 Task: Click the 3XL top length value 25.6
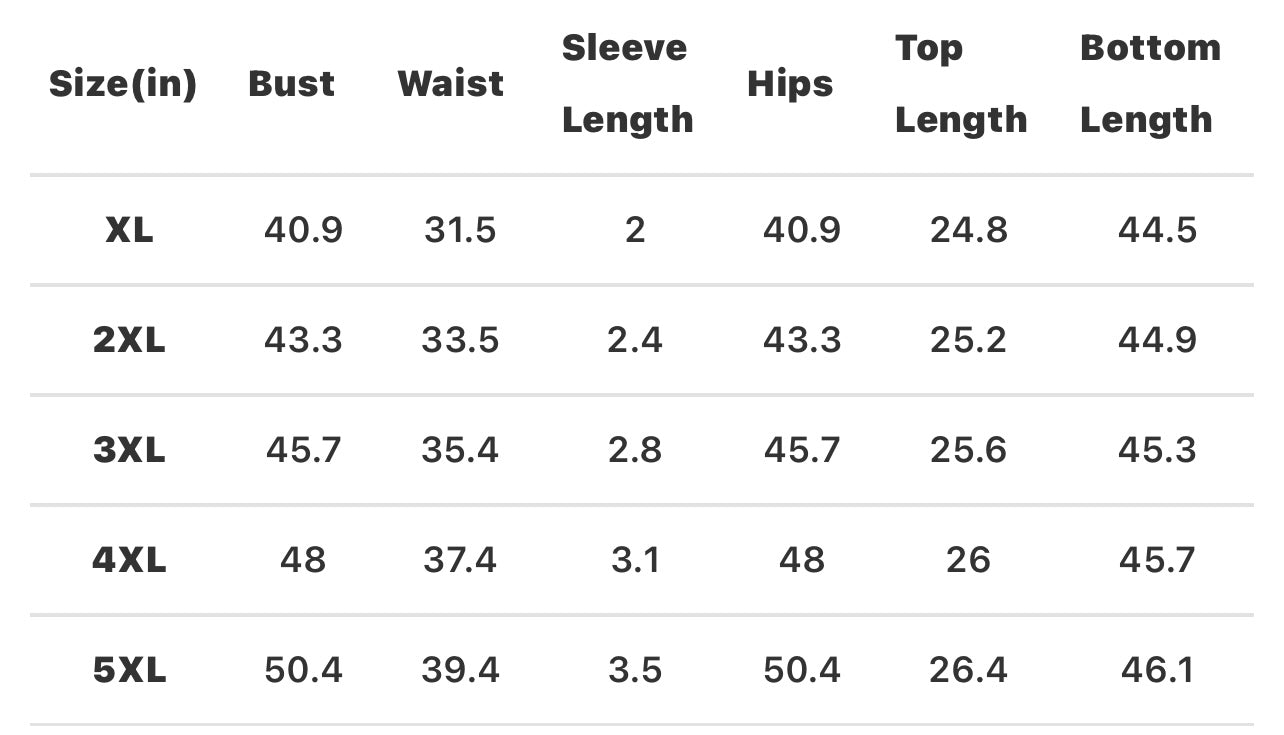[968, 451]
